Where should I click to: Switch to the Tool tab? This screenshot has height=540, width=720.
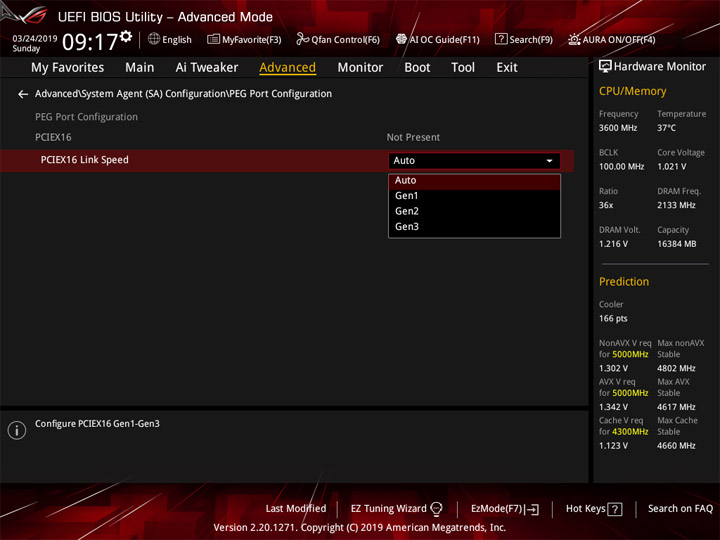click(x=463, y=68)
